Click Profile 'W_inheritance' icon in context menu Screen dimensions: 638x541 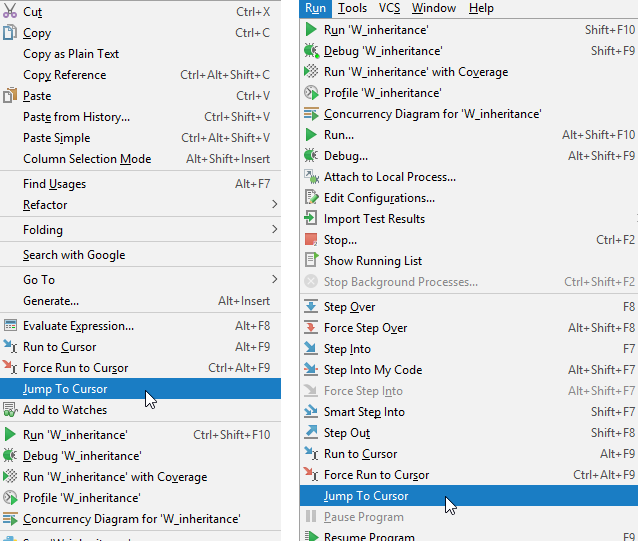click(x=10, y=497)
